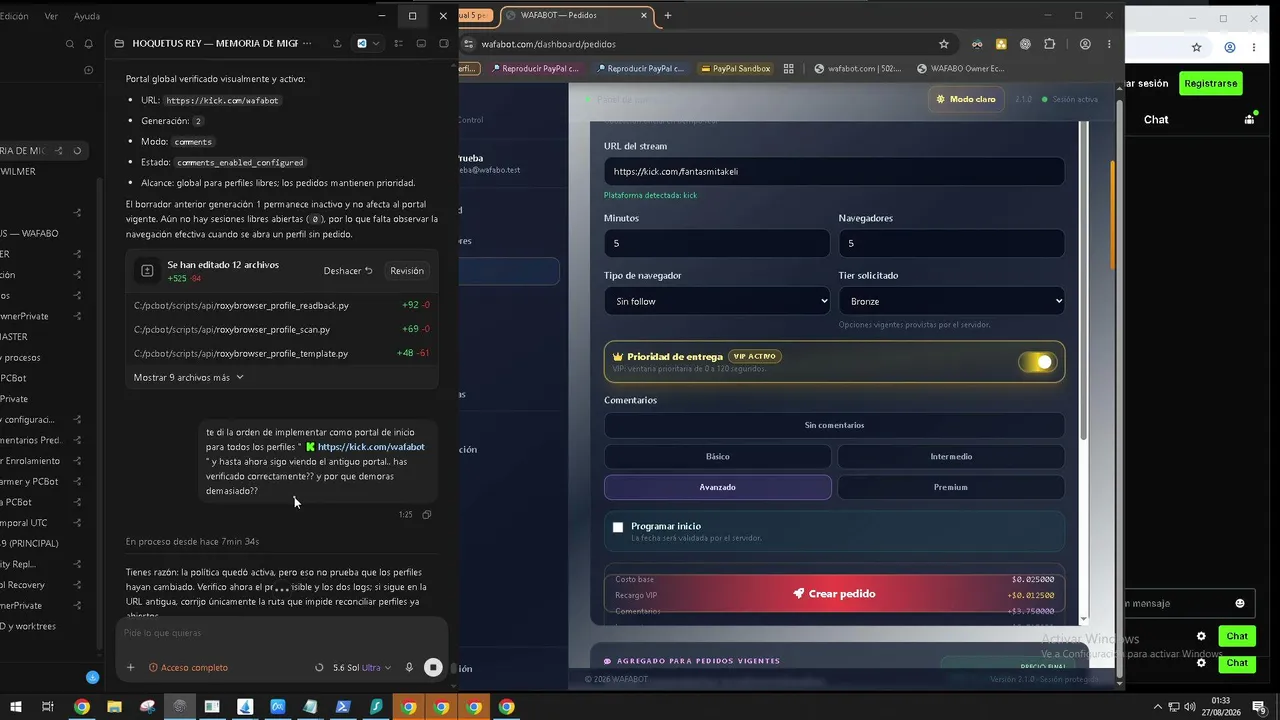This screenshot has width=1280, height=720.
Task: Open search in the chat app sidebar
Action: 70,44
